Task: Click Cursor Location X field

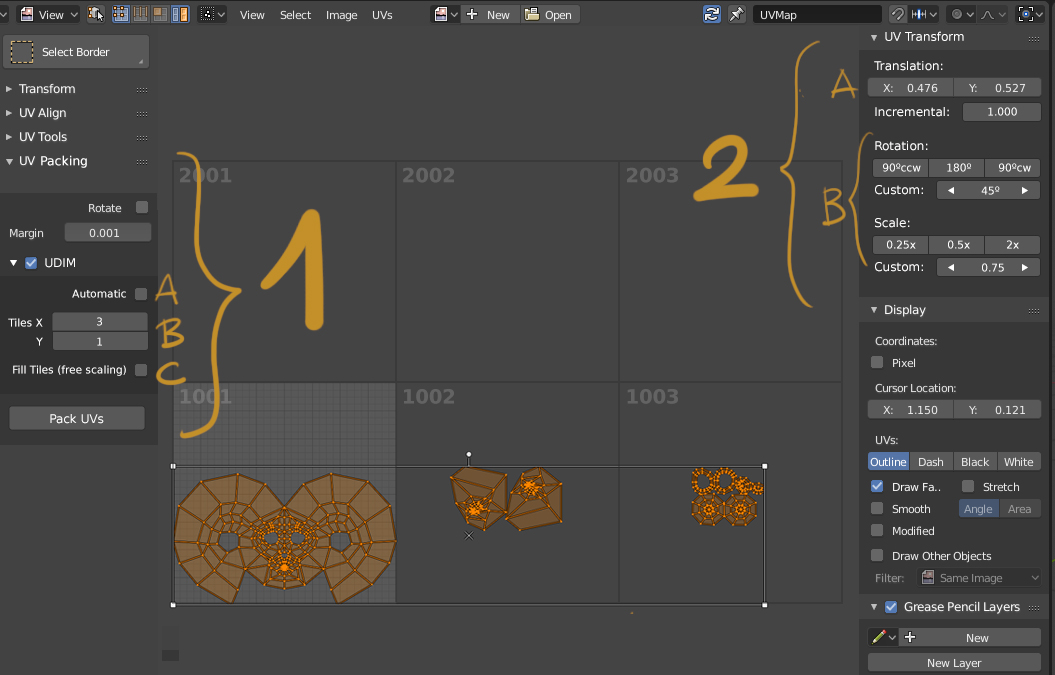Action: [910, 410]
